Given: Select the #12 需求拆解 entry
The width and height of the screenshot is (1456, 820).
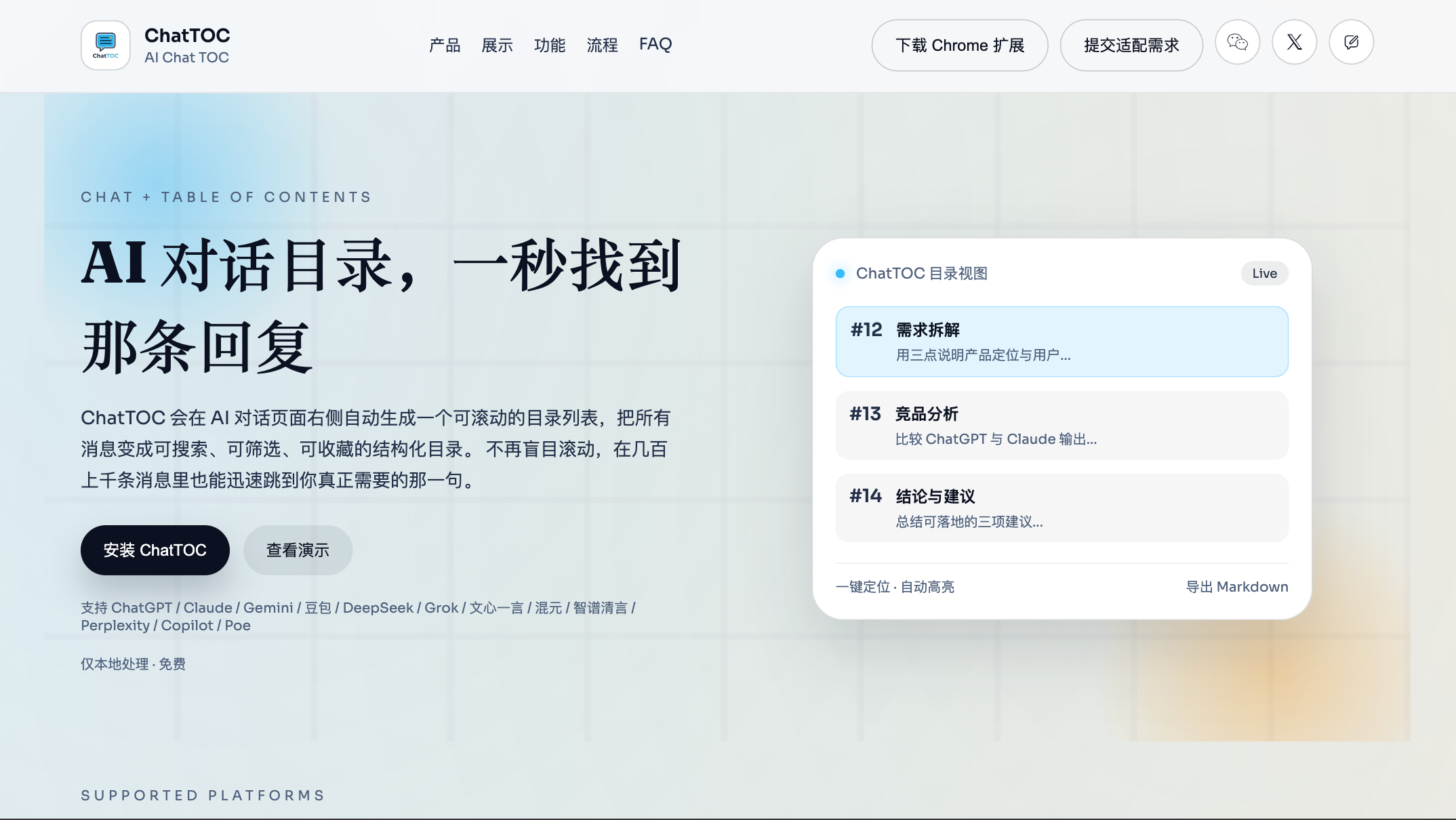Looking at the screenshot, I should pyautogui.click(x=1061, y=342).
